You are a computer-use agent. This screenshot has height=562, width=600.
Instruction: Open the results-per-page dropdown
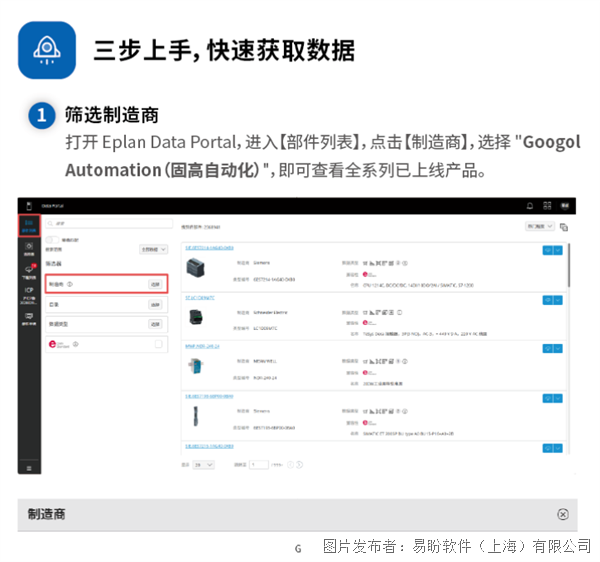203,465
